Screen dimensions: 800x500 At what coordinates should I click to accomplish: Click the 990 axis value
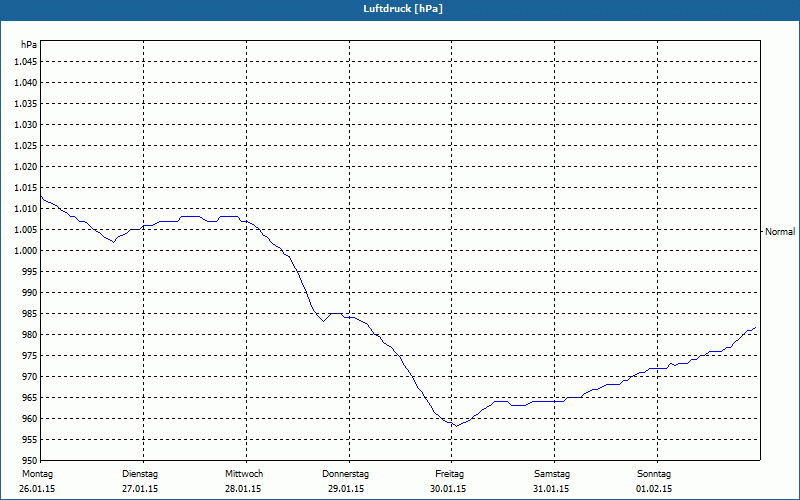click(x=30, y=292)
